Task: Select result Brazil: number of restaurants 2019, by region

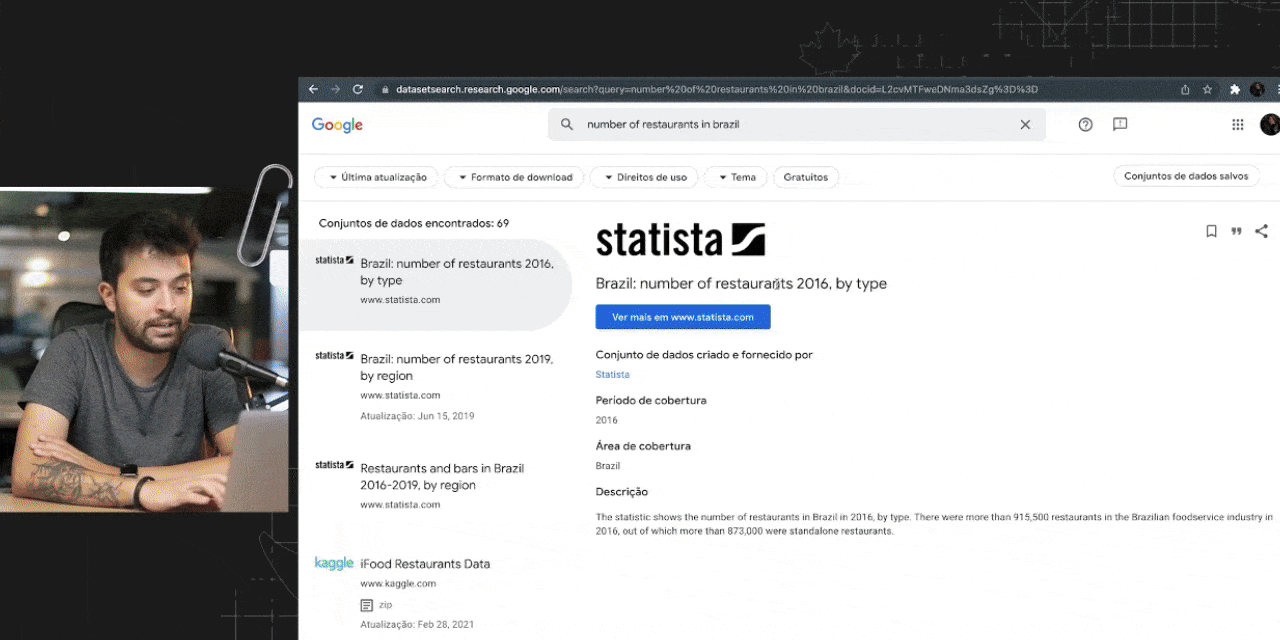Action: pos(435,386)
